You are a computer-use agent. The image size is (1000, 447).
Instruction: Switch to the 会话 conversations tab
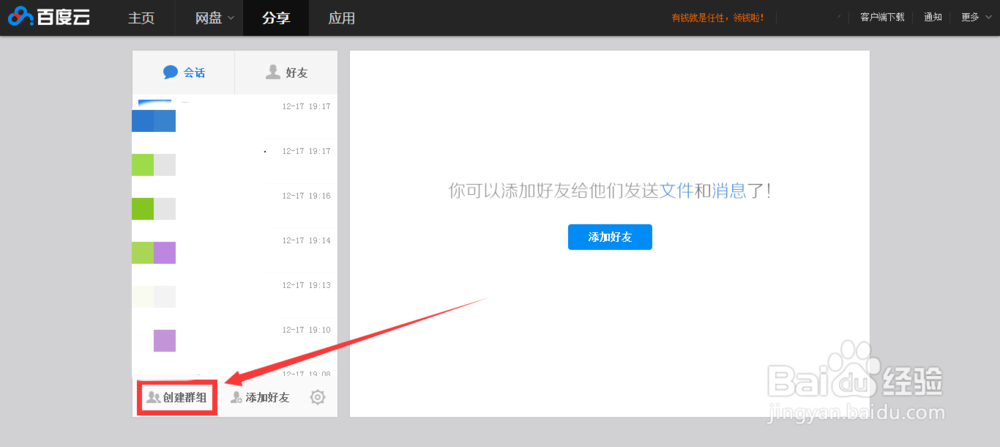[184, 72]
